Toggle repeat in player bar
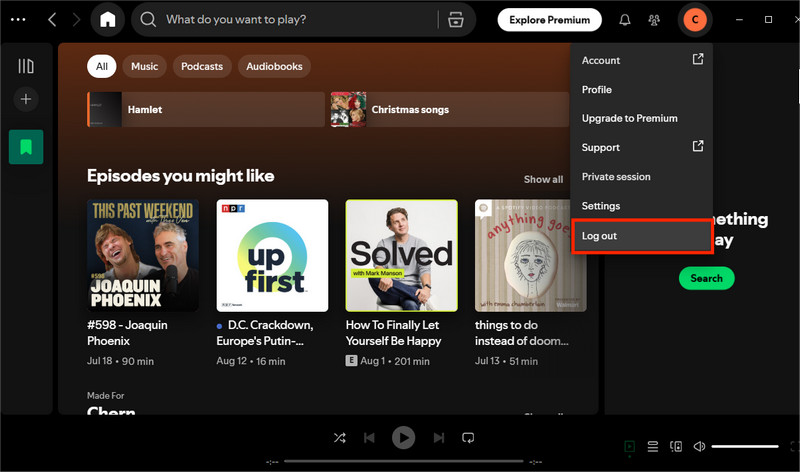 pyautogui.click(x=468, y=438)
